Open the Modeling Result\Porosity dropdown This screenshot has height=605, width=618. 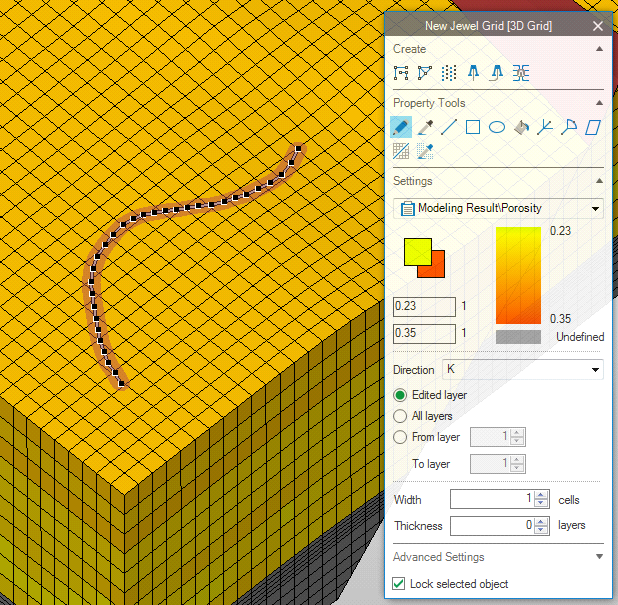point(499,208)
